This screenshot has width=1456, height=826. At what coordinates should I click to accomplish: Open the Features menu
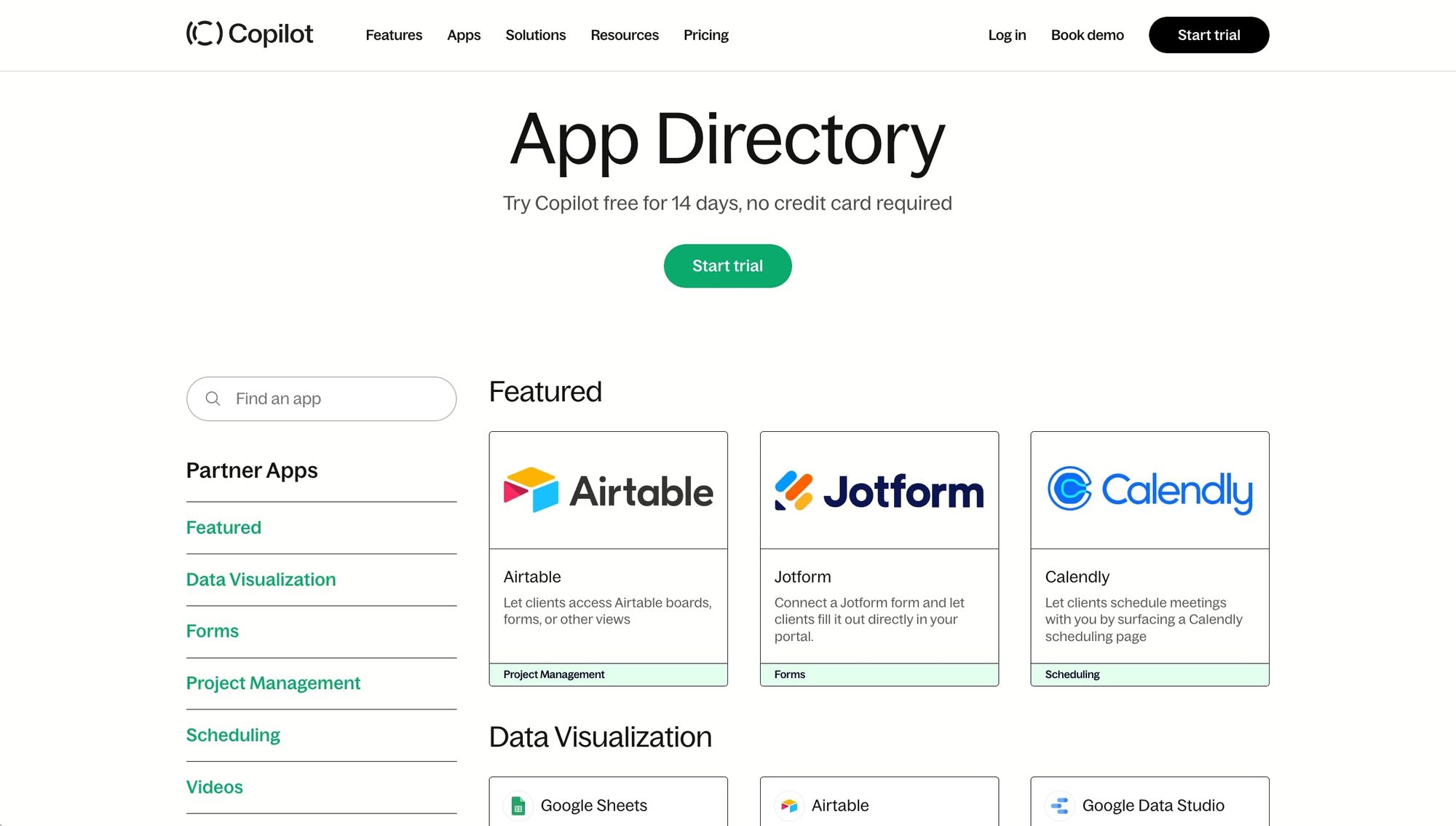393,35
